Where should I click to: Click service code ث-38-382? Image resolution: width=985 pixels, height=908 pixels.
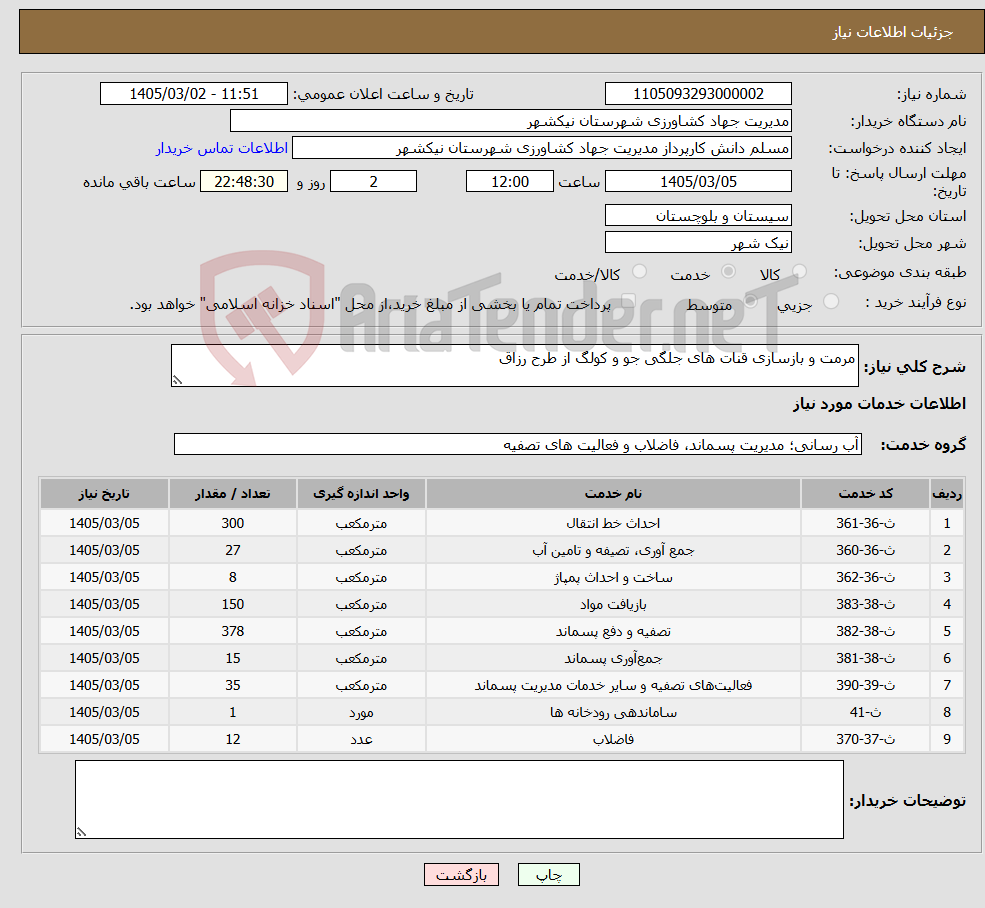click(x=865, y=632)
